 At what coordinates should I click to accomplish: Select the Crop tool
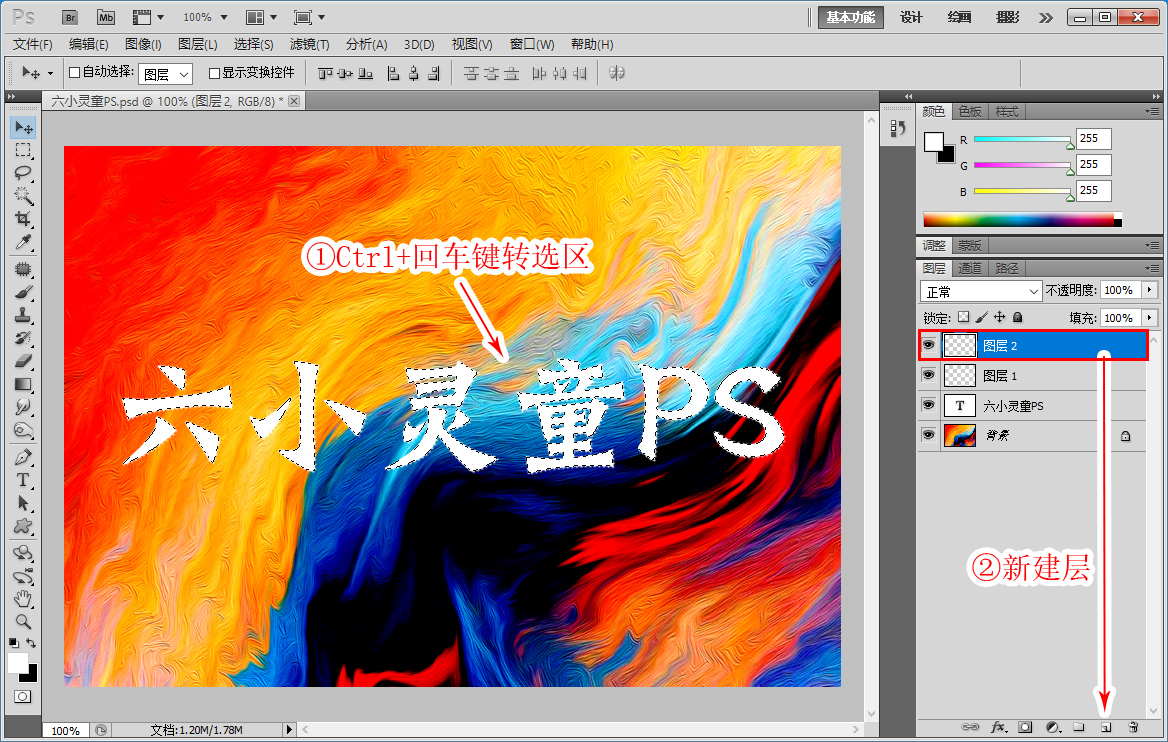pyautogui.click(x=23, y=219)
